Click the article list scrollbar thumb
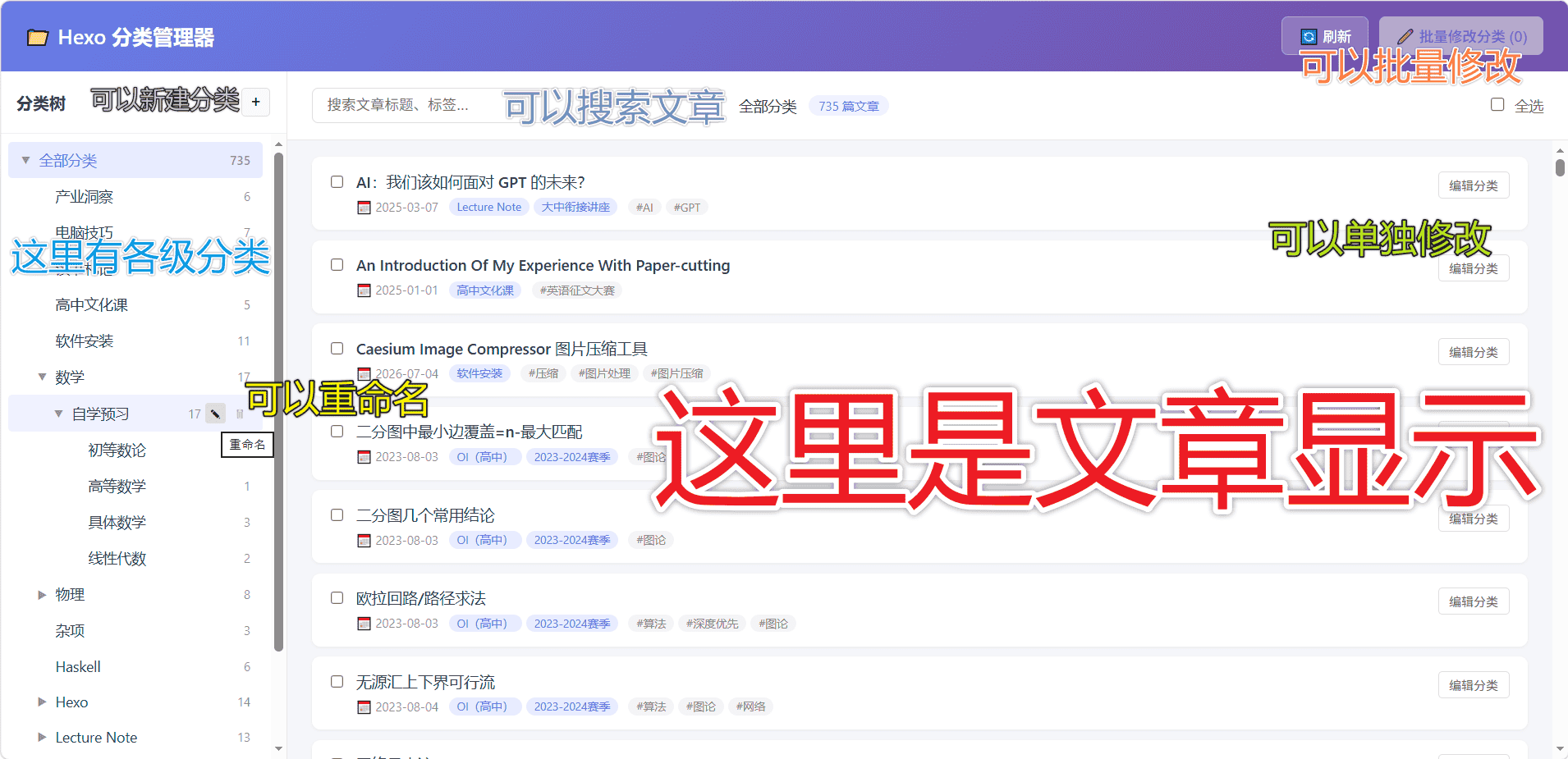 (1560, 167)
